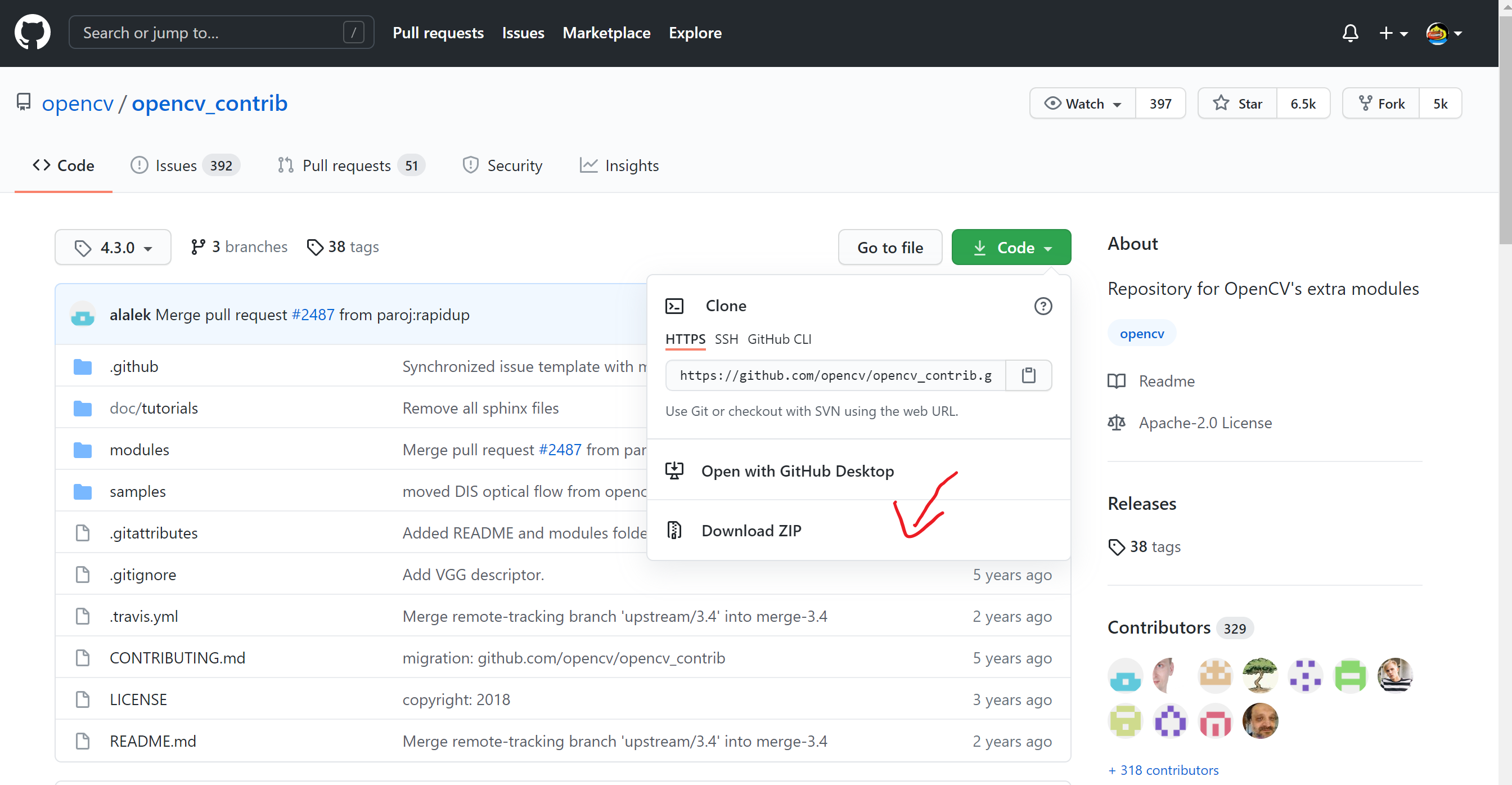Show the + 318 contributors list
1512x785 pixels.
(x=1163, y=770)
